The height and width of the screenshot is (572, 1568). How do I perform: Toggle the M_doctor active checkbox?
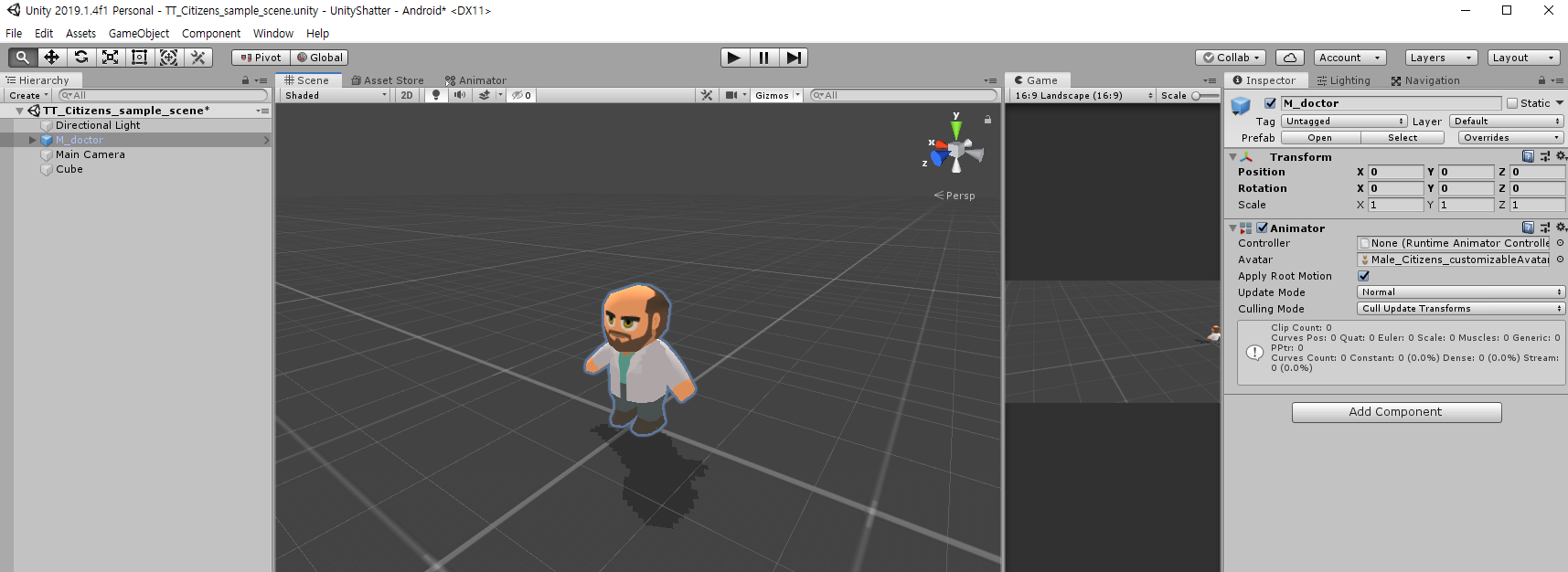pos(1270,103)
